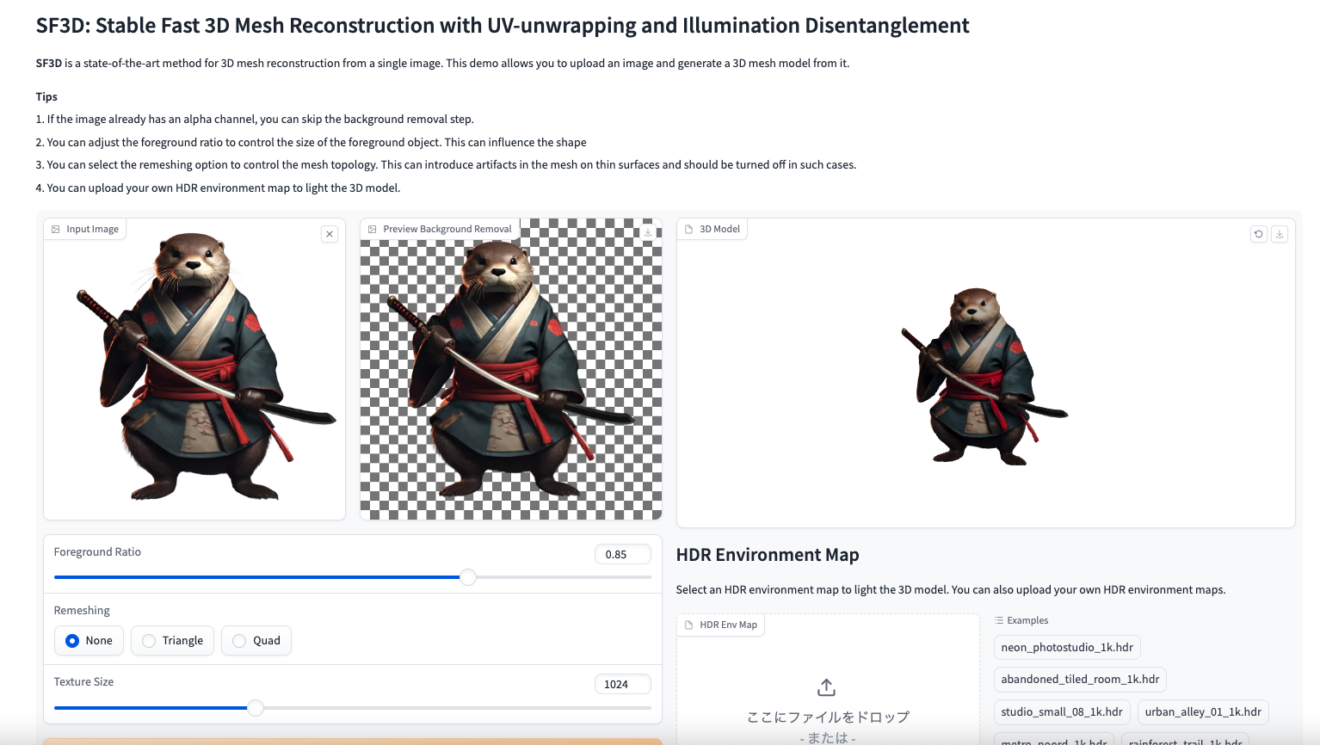The width and height of the screenshot is (1320, 745).
Task: Load the neon_photostudio_1k.hdr example
Action: (1067, 647)
